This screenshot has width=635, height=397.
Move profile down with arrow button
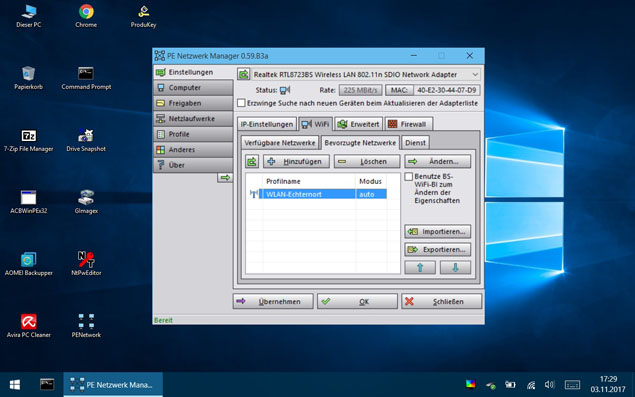click(455, 267)
